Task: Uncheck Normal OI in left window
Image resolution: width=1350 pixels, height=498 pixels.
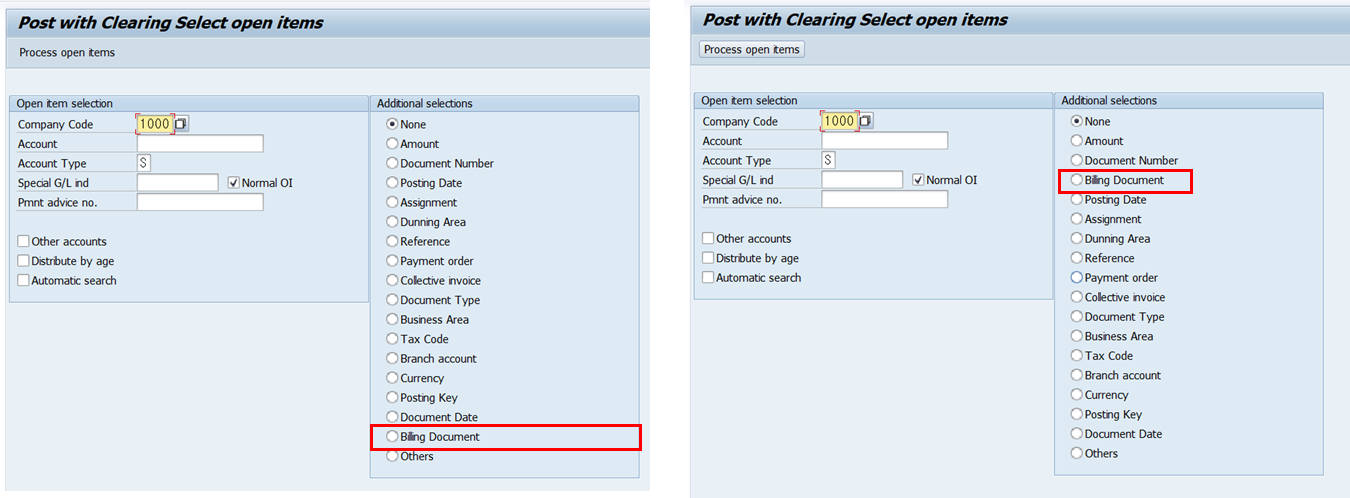Action: point(234,183)
